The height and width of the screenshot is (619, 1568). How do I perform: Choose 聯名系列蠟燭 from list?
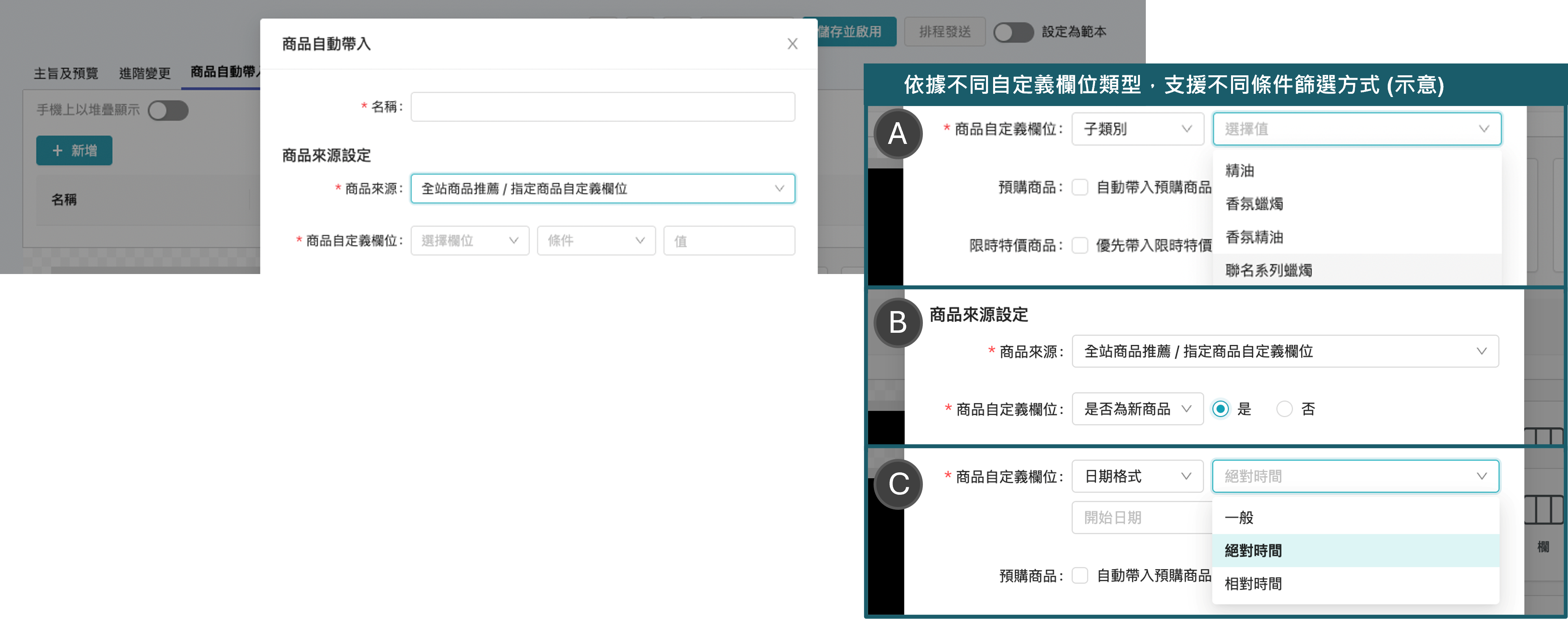point(1269,270)
